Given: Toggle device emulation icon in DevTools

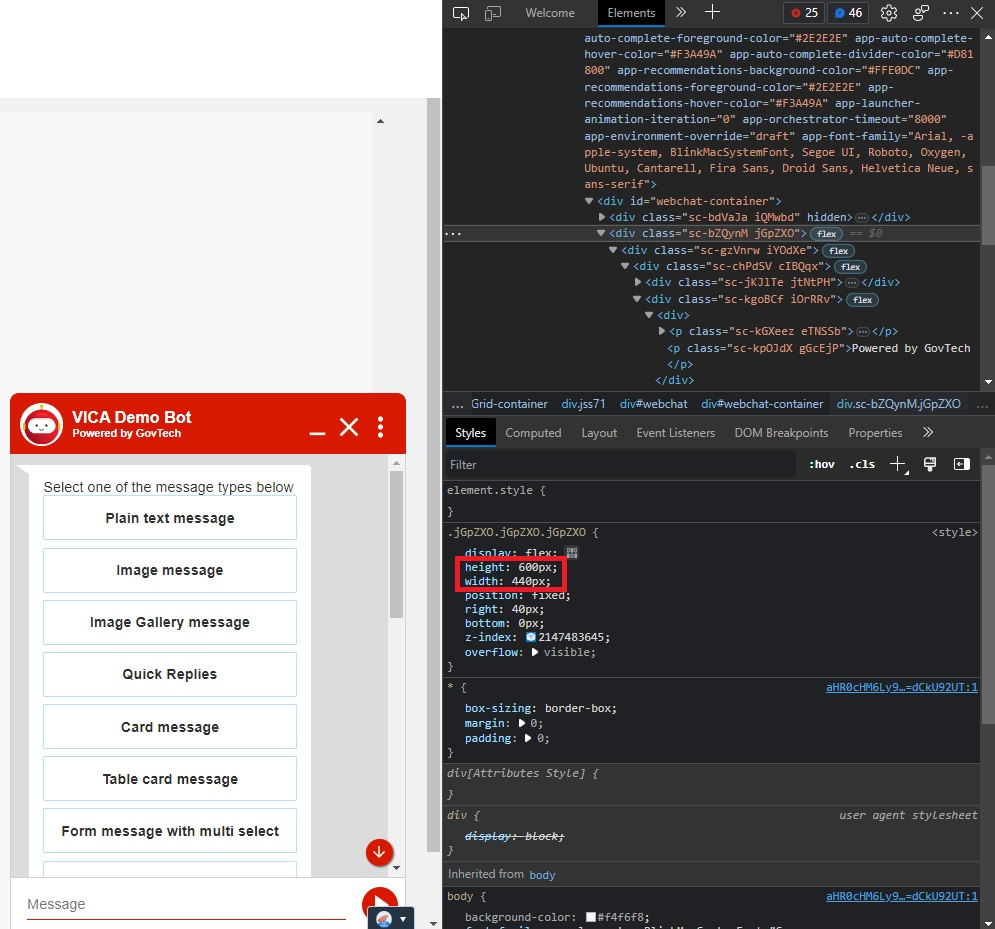Looking at the screenshot, I should click(493, 13).
